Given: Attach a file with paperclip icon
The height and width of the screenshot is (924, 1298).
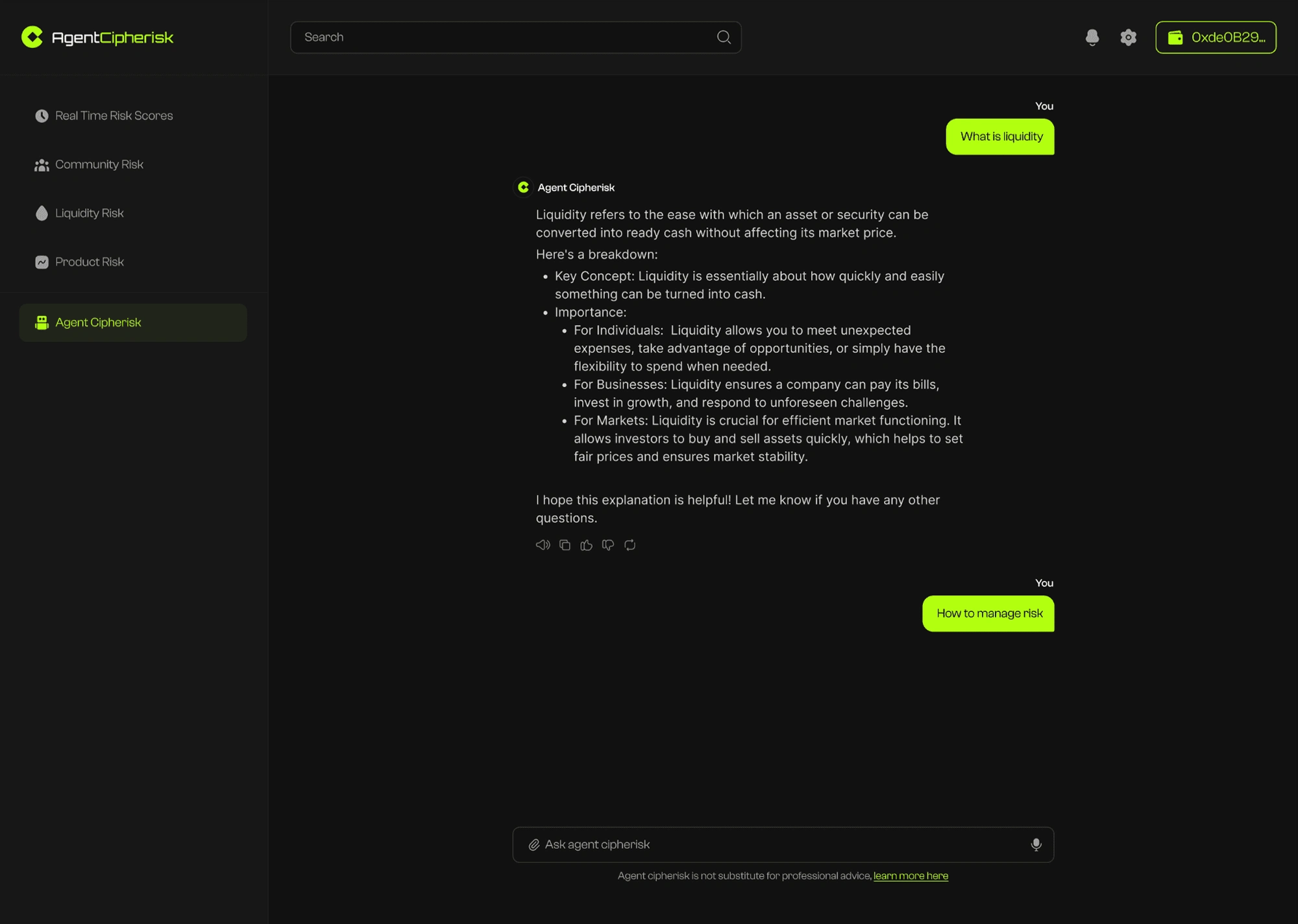Looking at the screenshot, I should point(533,844).
